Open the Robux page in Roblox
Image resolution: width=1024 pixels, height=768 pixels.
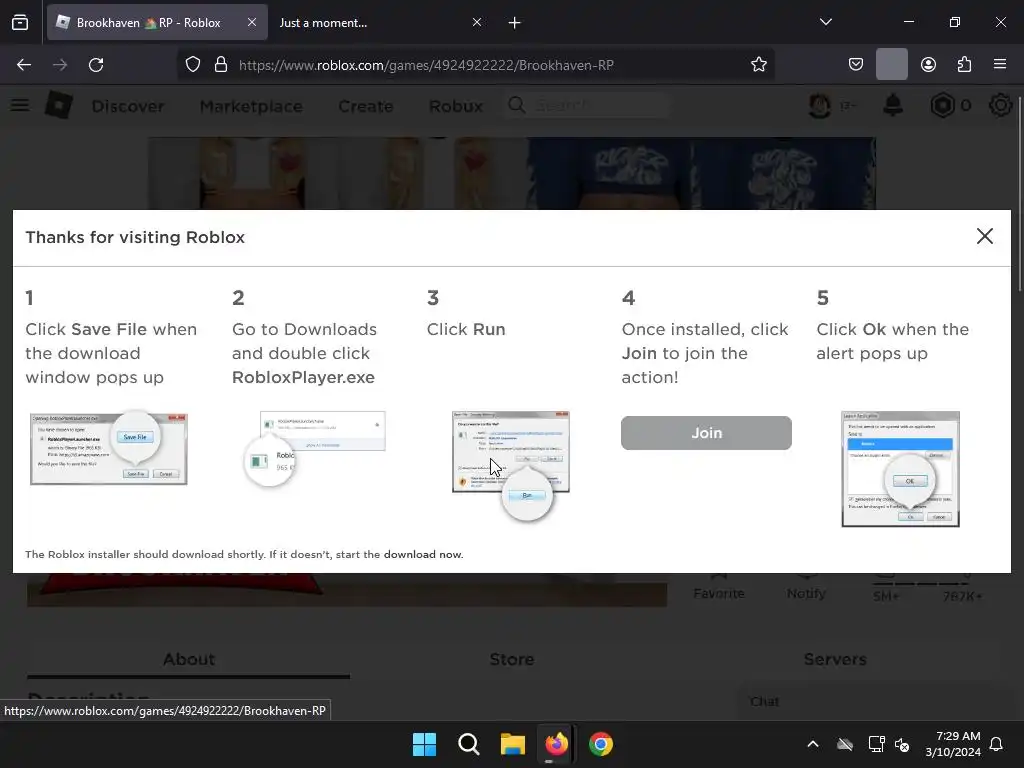point(456,106)
